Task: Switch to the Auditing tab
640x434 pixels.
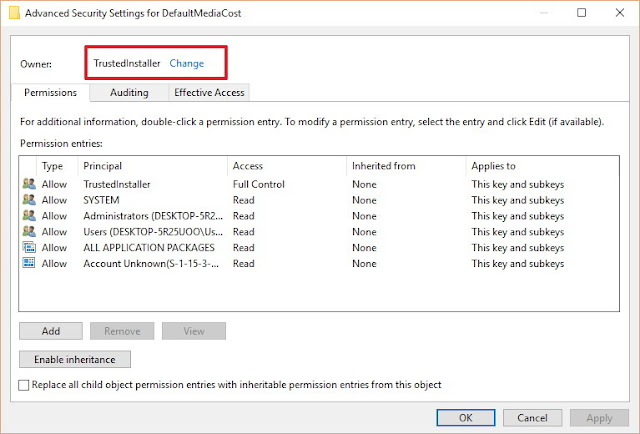Action: 129,92
